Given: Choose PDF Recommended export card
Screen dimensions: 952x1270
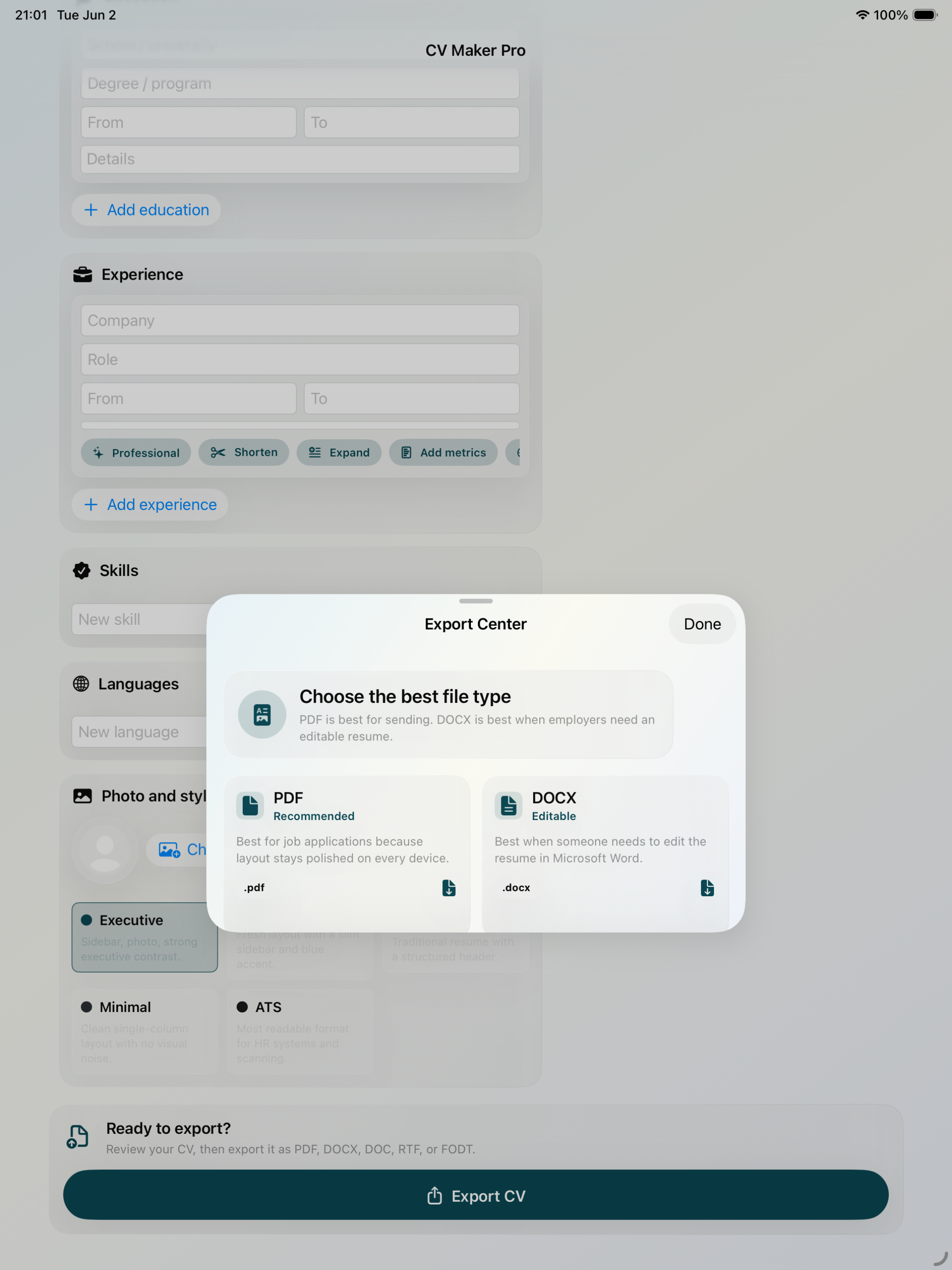Looking at the screenshot, I should pos(346,853).
